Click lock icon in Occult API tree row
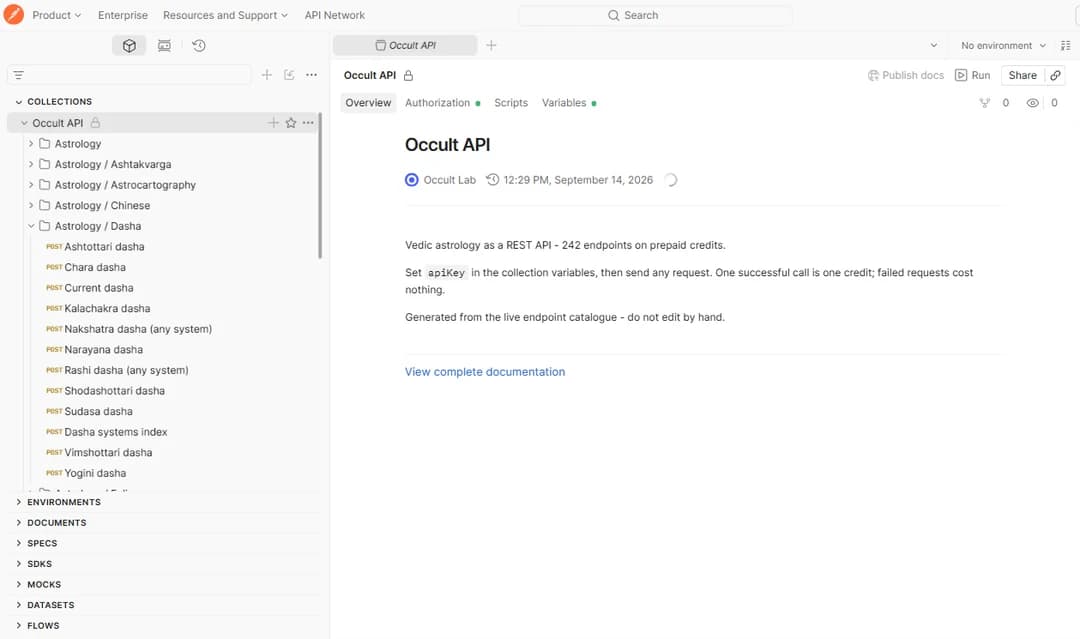Image resolution: width=1080 pixels, height=639 pixels. [x=96, y=123]
